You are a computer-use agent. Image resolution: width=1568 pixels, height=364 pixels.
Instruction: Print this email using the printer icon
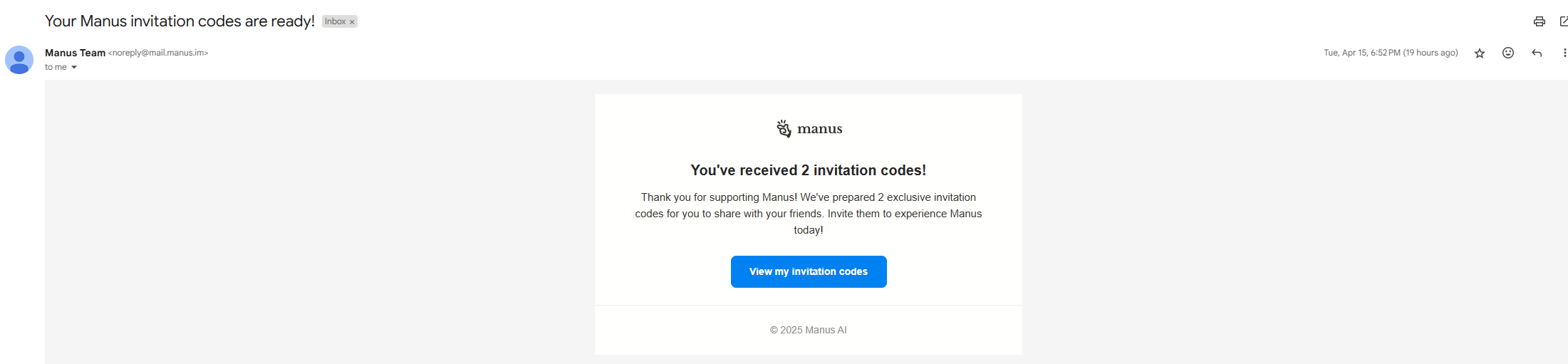[1539, 21]
